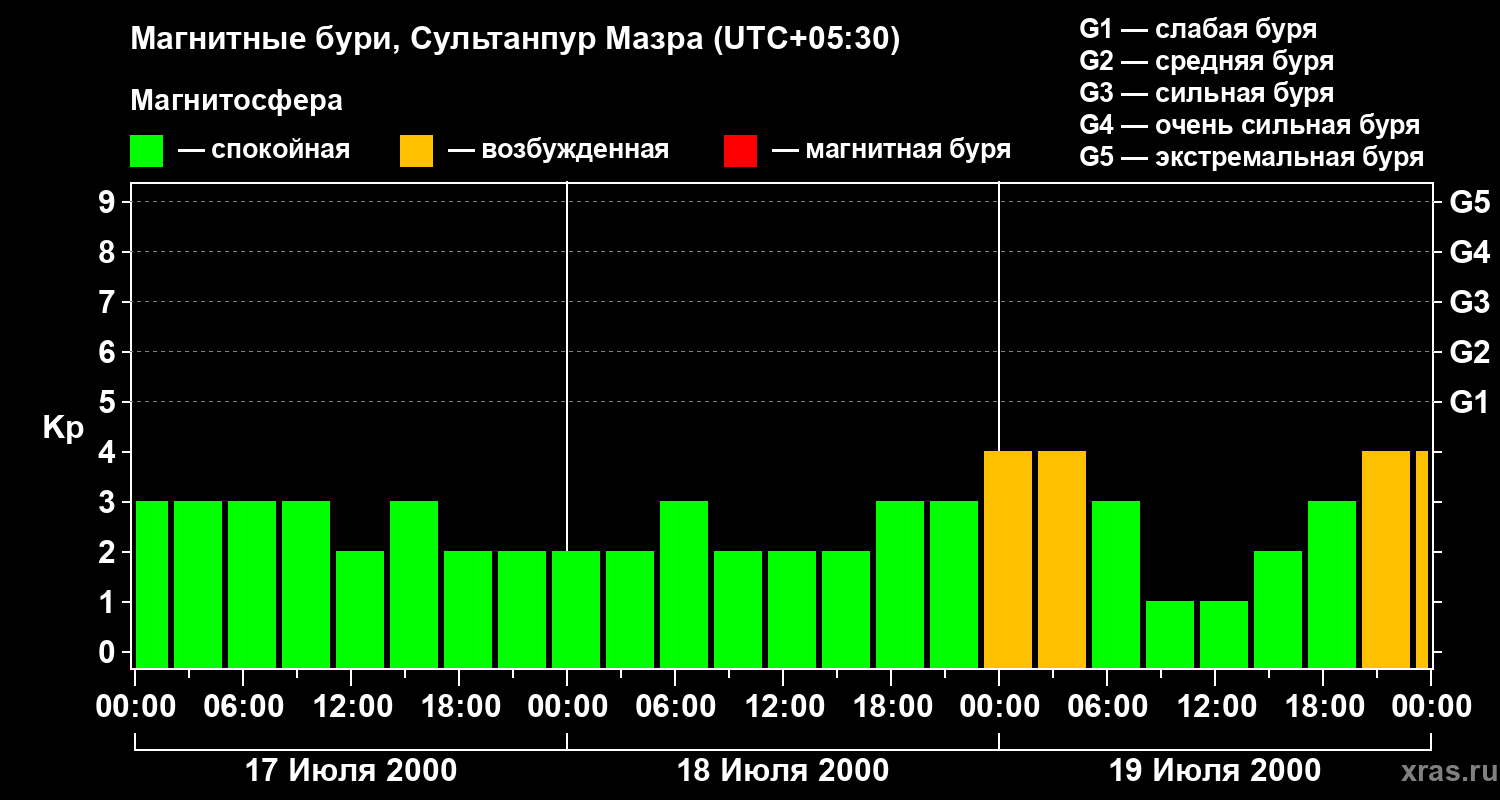Viewport: 1500px width, 800px height.
Task: Click the "18:00" time label for 19 Июля
Action: (1323, 707)
